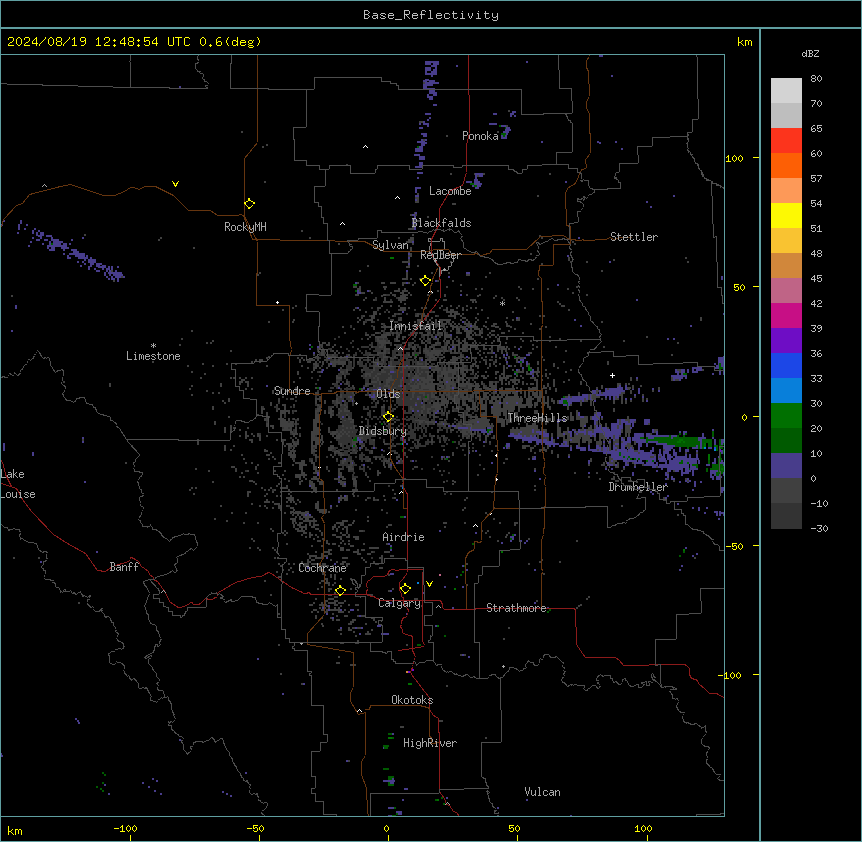Click the Vulcan town label
This screenshot has width=862, height=842.
click(542, 792)
